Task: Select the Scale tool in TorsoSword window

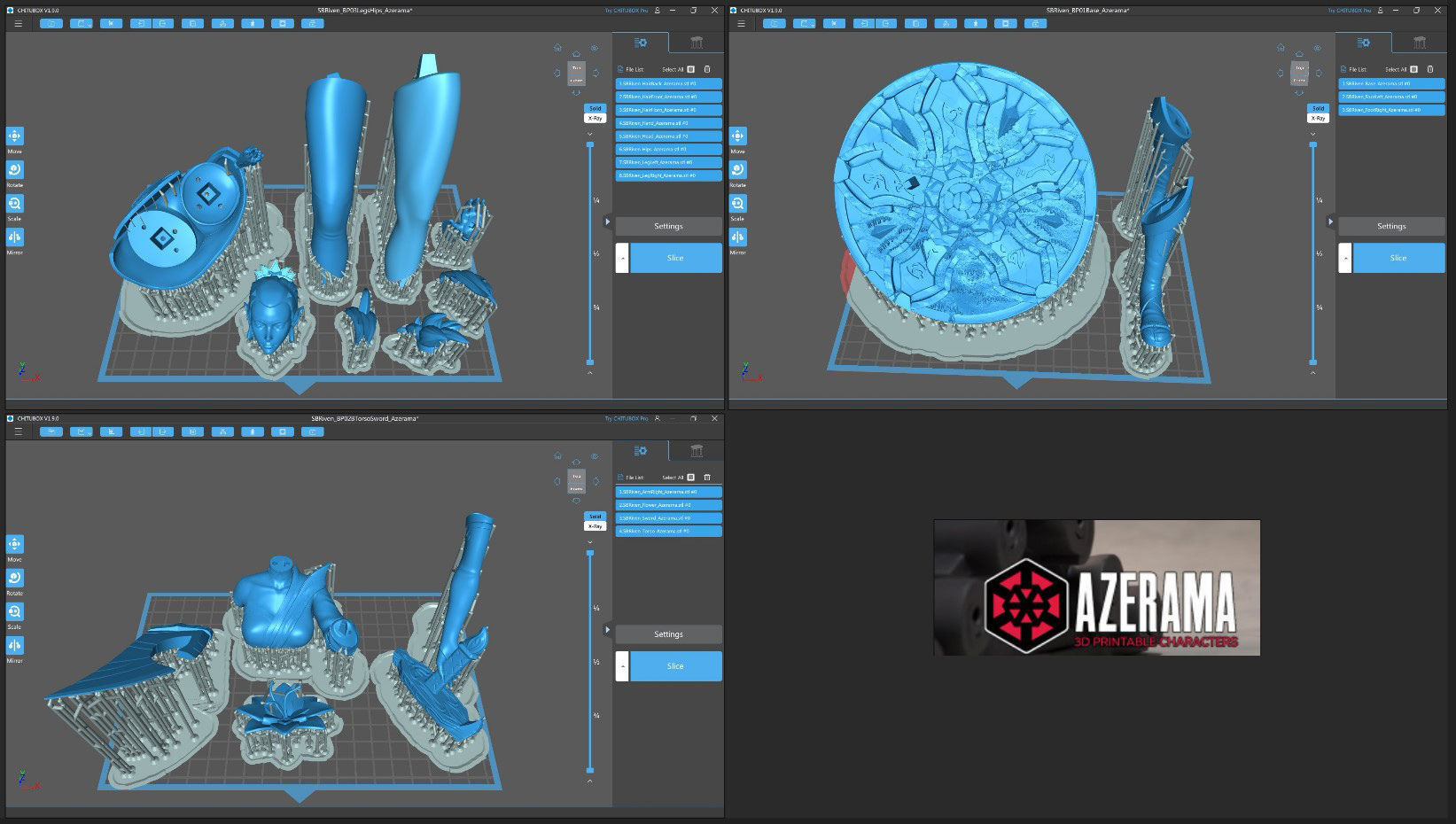Action: [15, 611]
